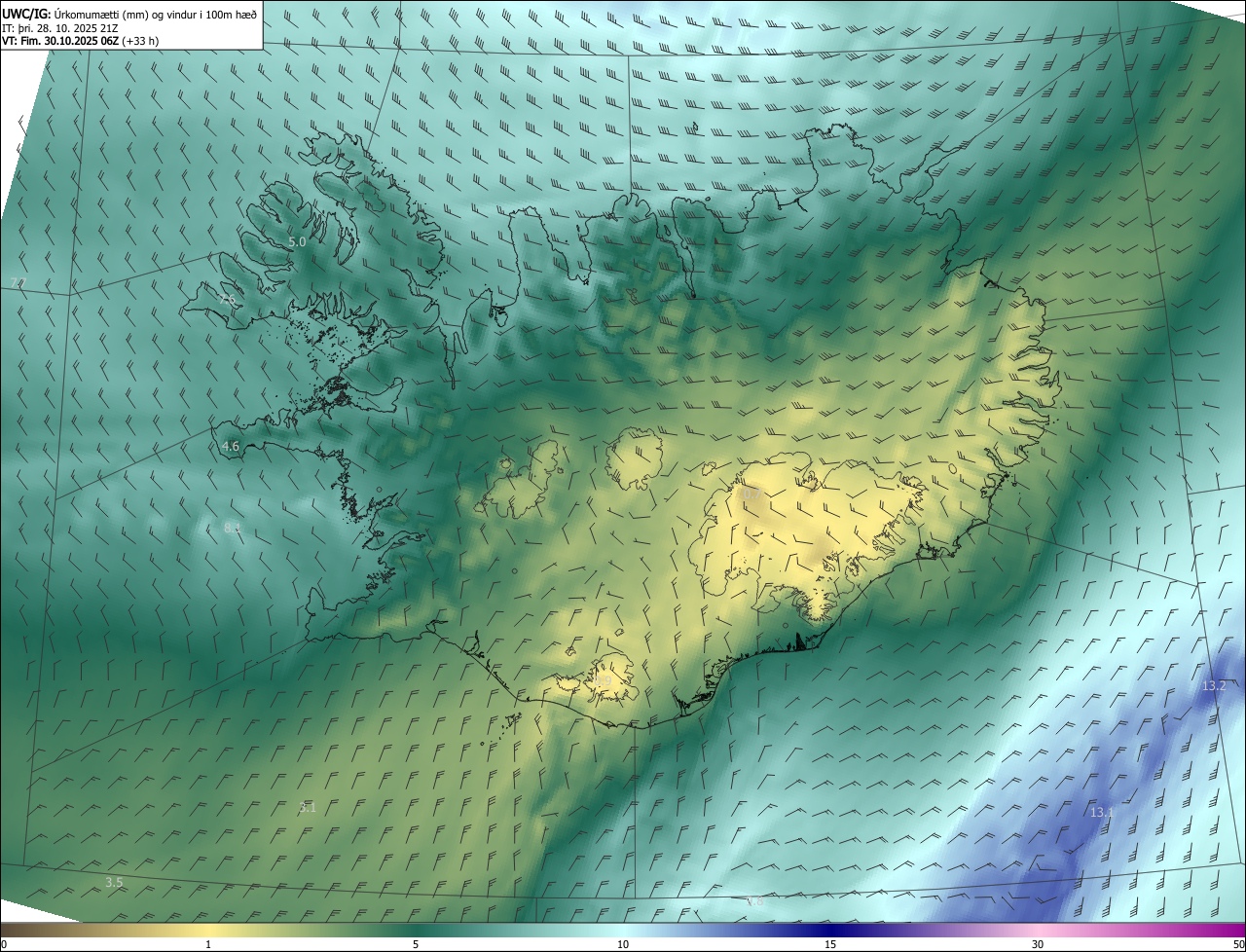Click the 3.1 value label offshore

coord(308,808)
